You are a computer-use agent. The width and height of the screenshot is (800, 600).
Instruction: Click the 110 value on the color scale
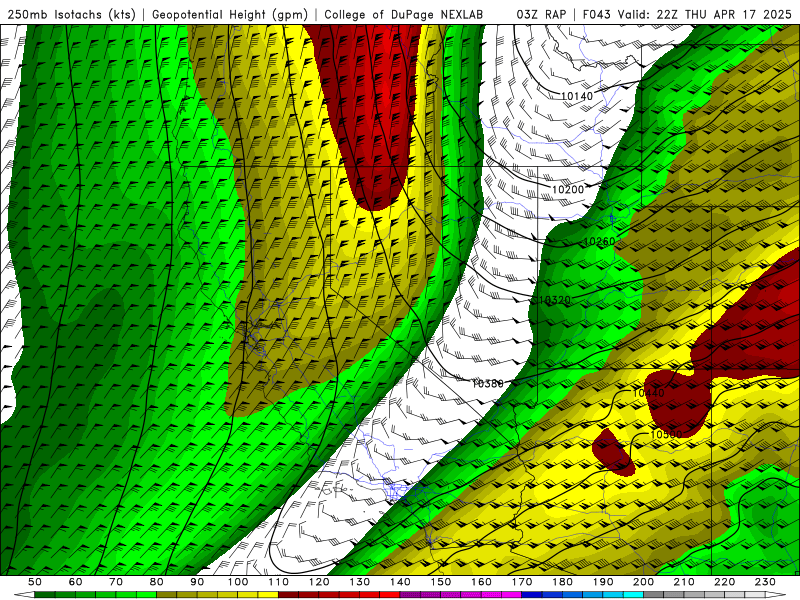[278, 582]
